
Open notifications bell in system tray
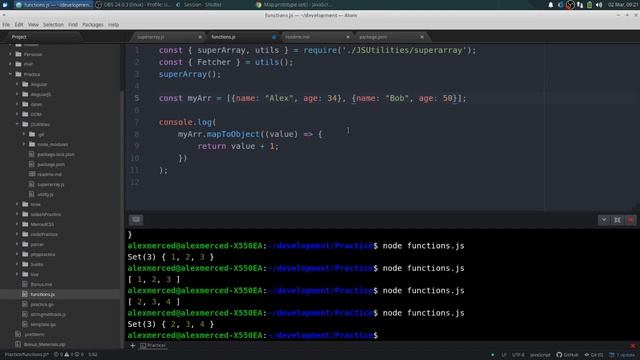[x=551, y=5]
